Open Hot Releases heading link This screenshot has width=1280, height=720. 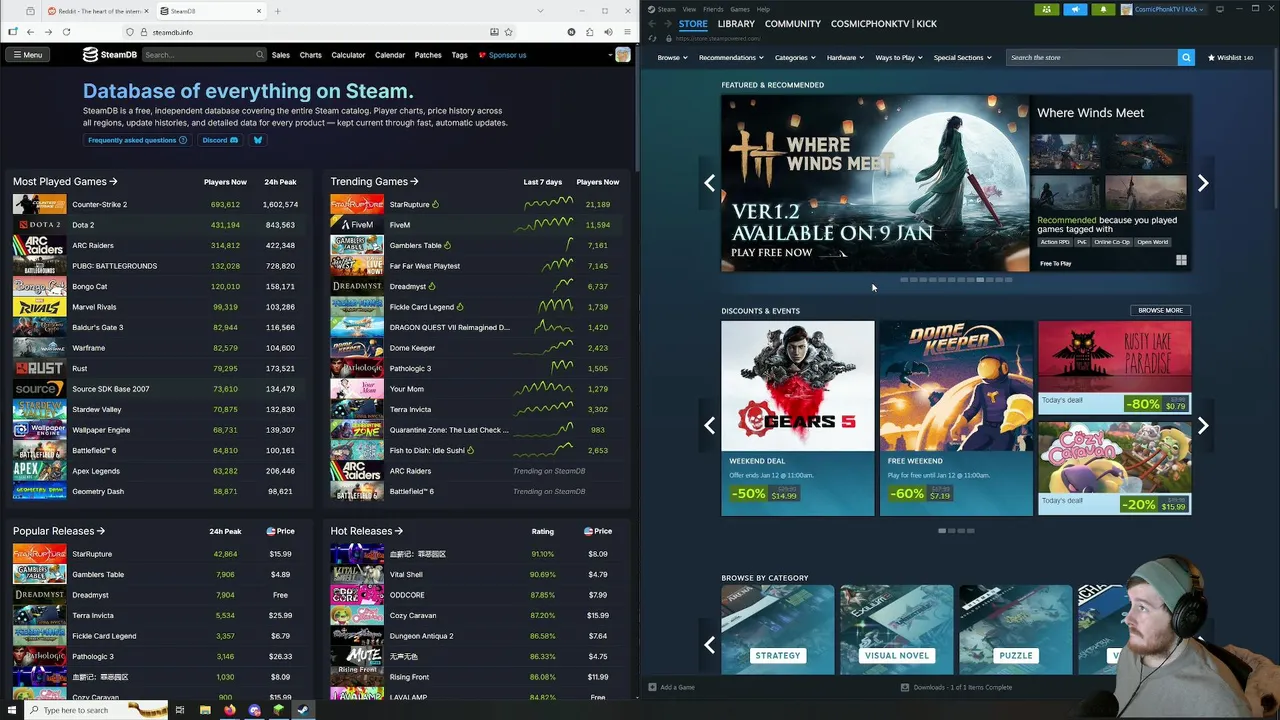click(367, 531)
